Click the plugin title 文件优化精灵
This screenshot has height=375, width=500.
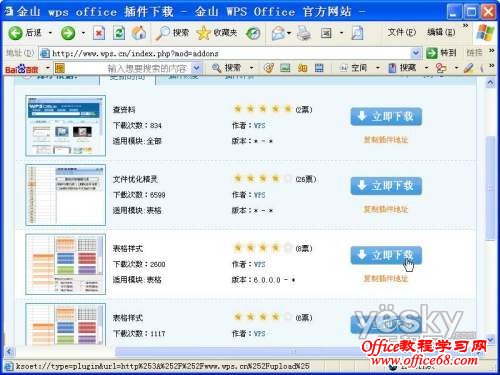coord(135,179)
